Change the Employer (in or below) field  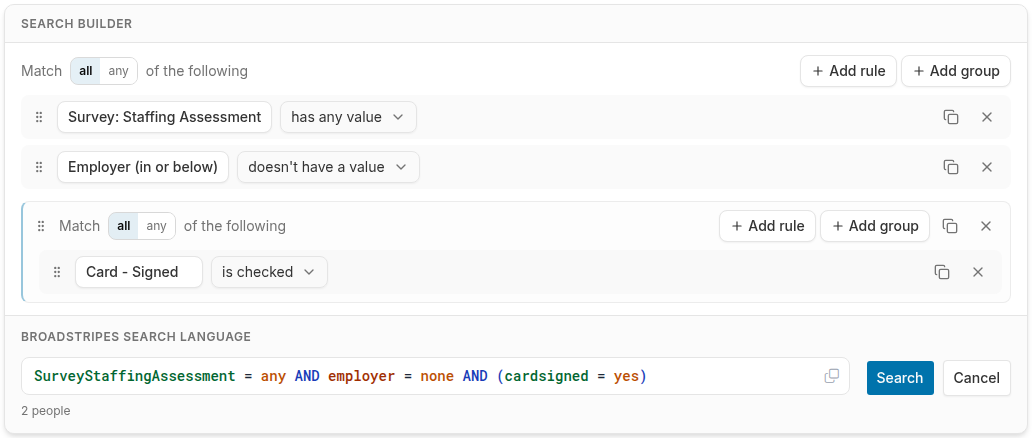pyautogui.click(x=143, y=167)
